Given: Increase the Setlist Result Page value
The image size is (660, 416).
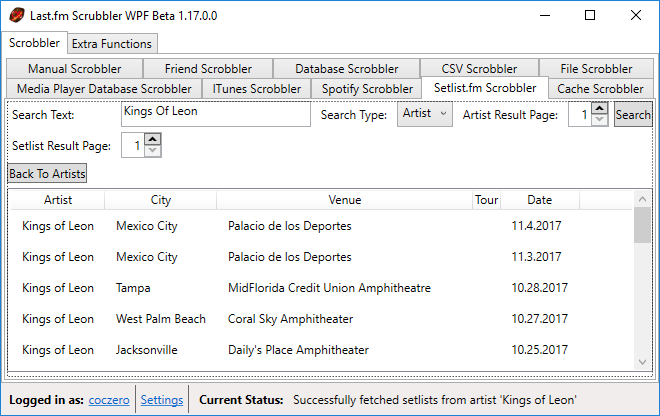Looking at the screenshot, I should pos(153,139).
